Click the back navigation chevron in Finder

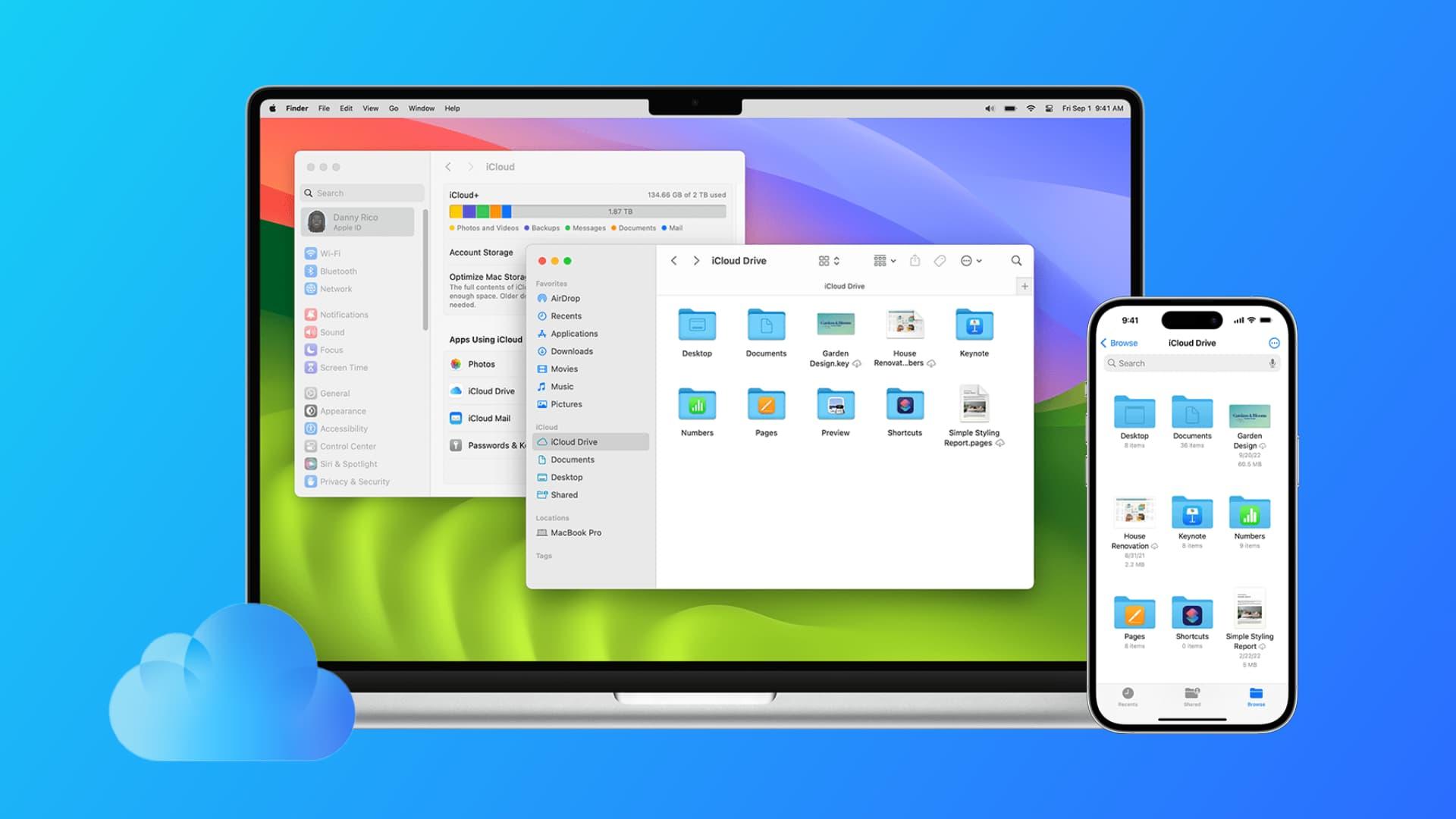pos(673,260)
